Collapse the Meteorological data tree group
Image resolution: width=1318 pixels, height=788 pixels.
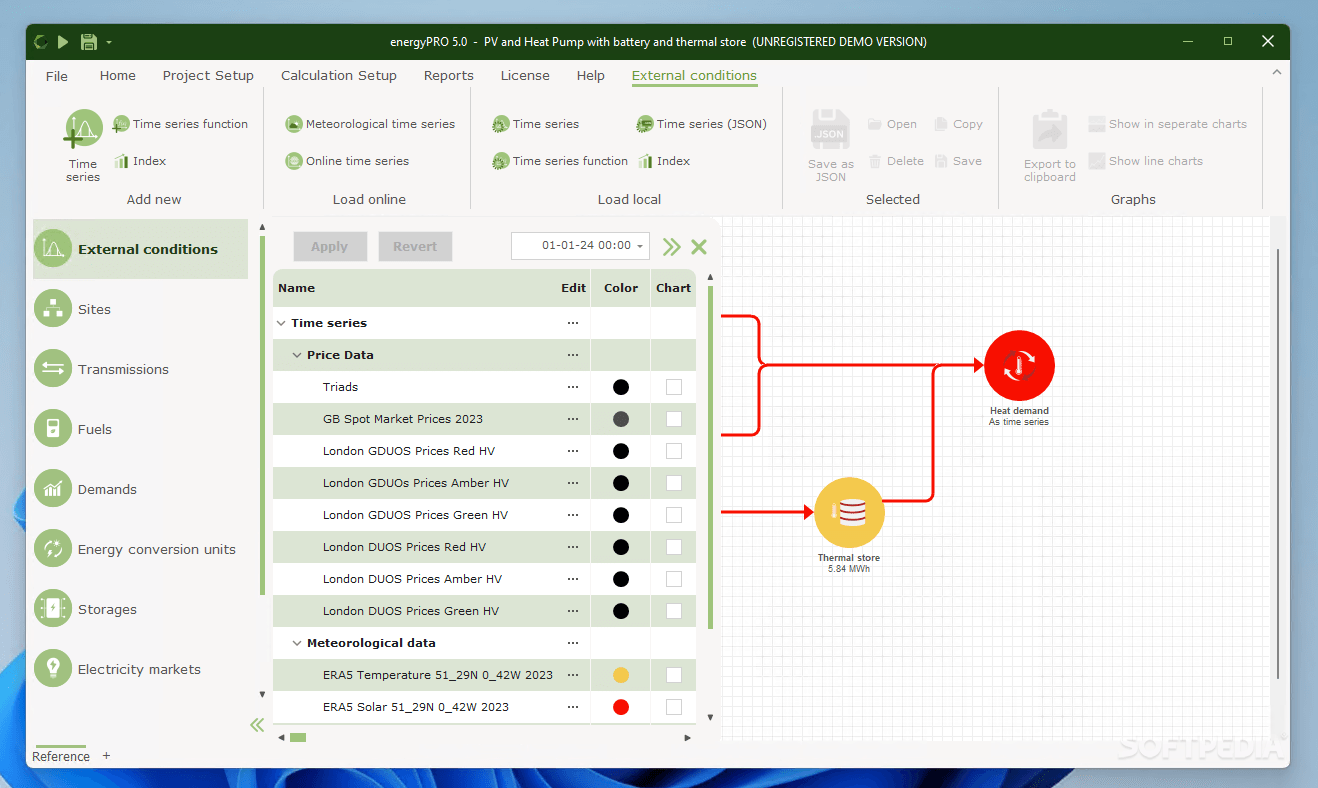click(297, 643)
